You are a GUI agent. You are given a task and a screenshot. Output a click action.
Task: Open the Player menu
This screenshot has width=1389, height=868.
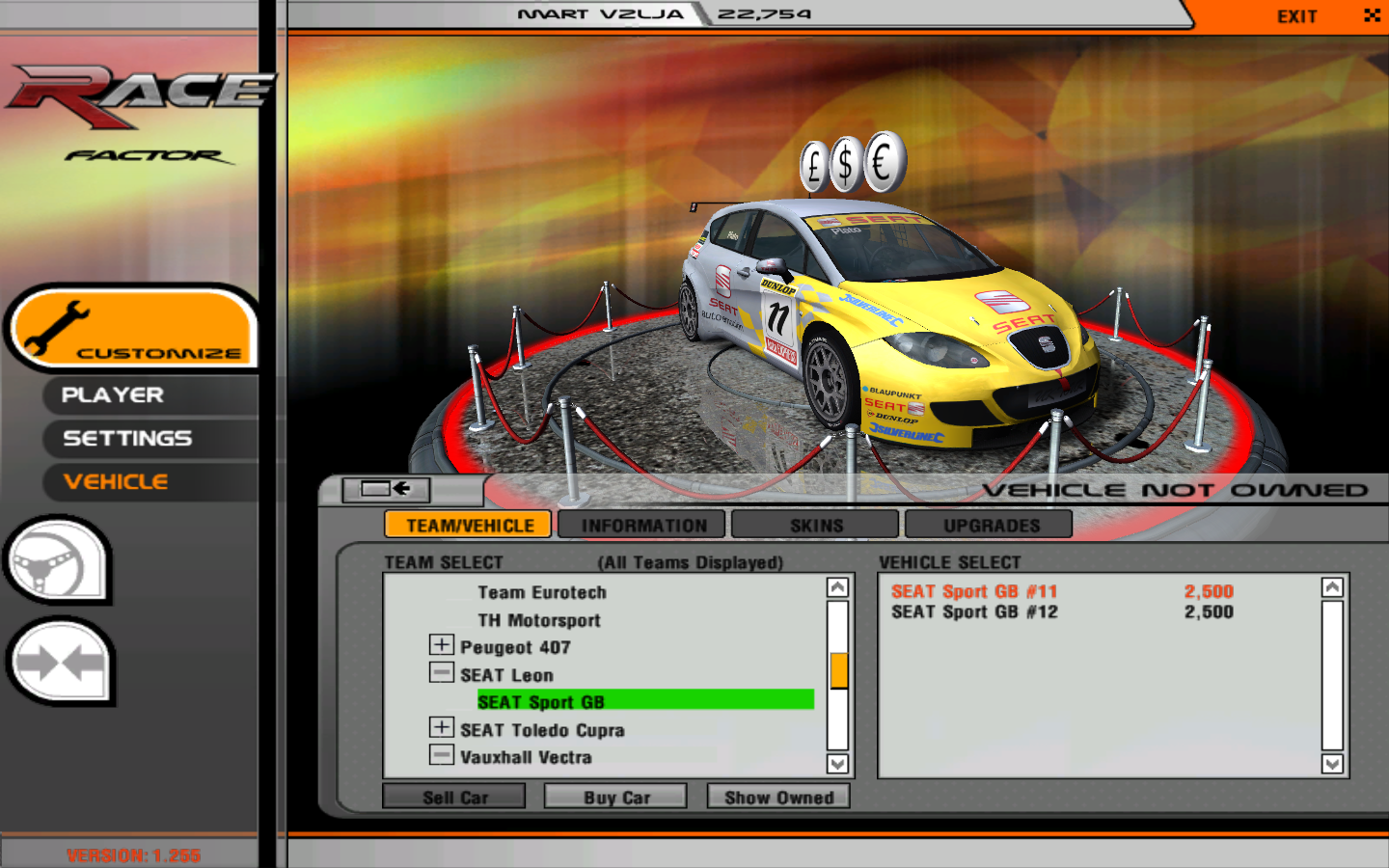(x=113, y=395)
